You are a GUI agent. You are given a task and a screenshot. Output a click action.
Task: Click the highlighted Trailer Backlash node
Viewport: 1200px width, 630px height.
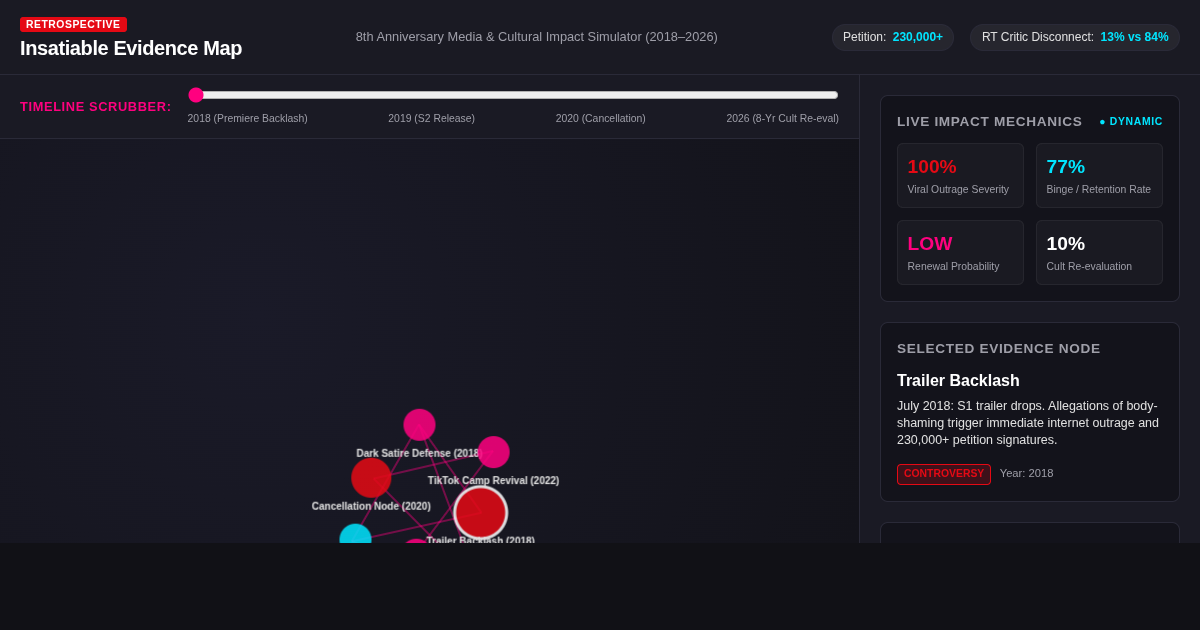coord(481,513)
